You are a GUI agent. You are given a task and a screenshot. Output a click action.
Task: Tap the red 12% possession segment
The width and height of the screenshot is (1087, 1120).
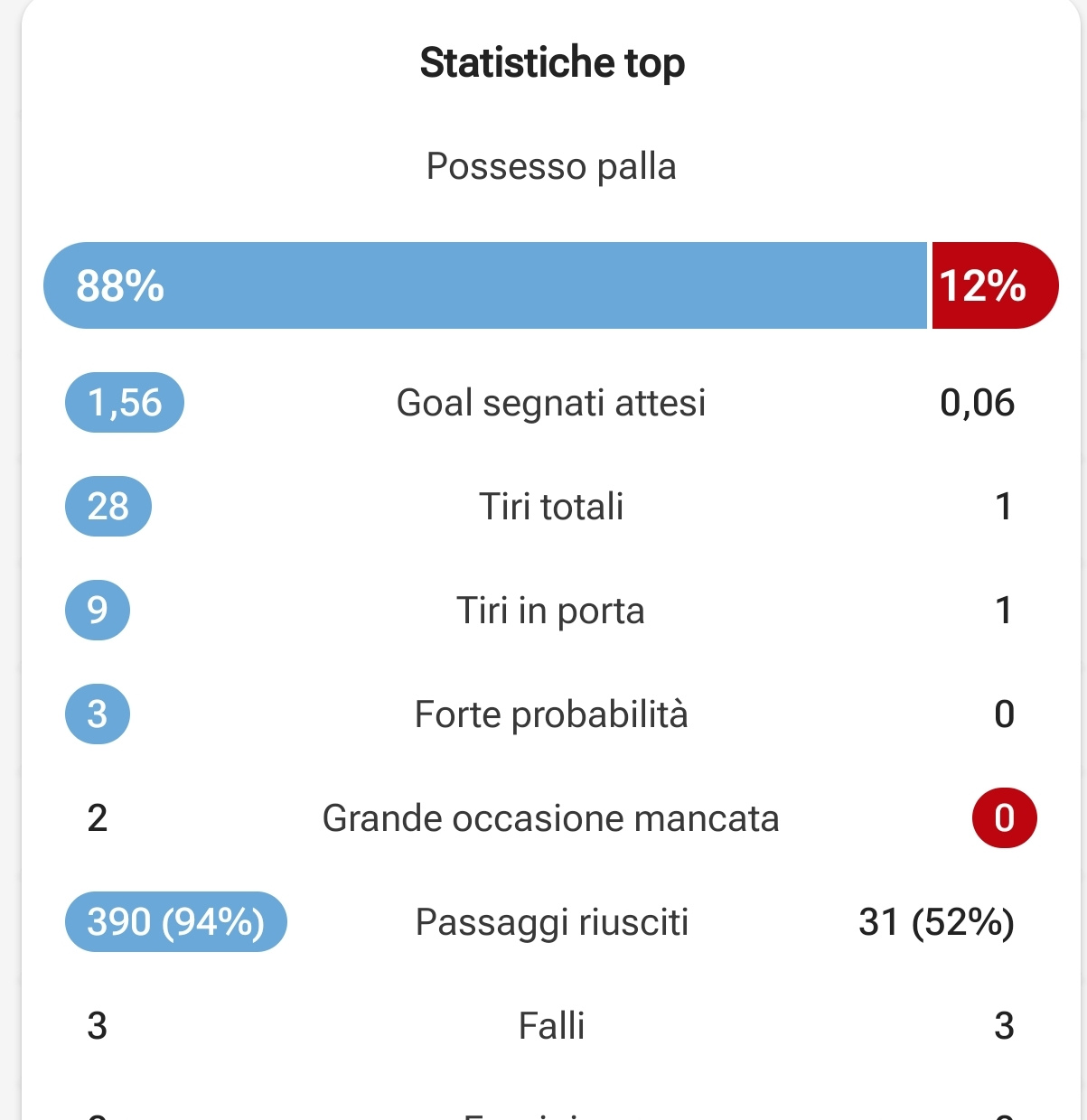tap(995, 285)
